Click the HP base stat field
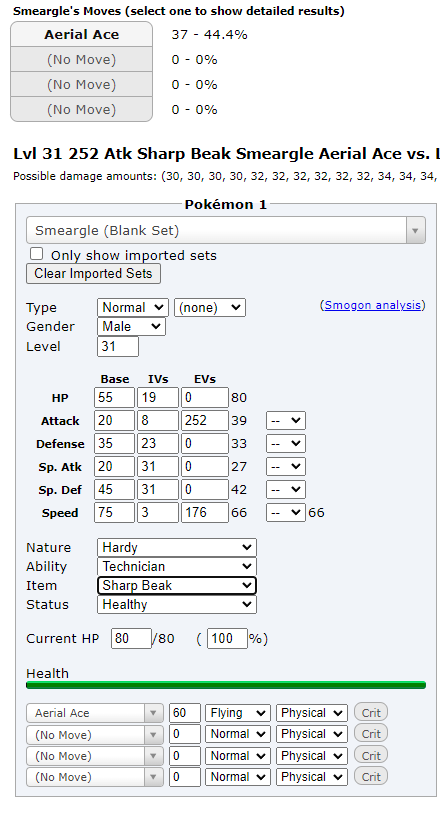 coord(115,398)
